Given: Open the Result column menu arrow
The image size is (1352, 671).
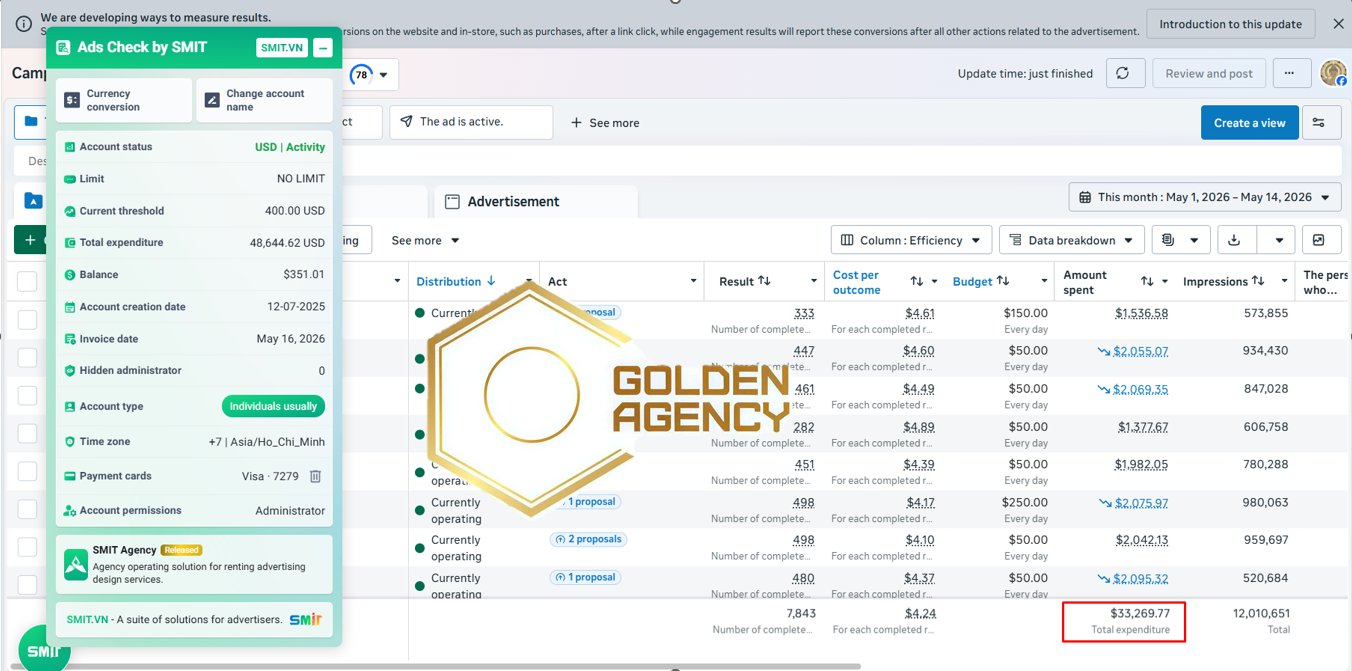Looking at the screenshot, I should (x=813, y=281).
